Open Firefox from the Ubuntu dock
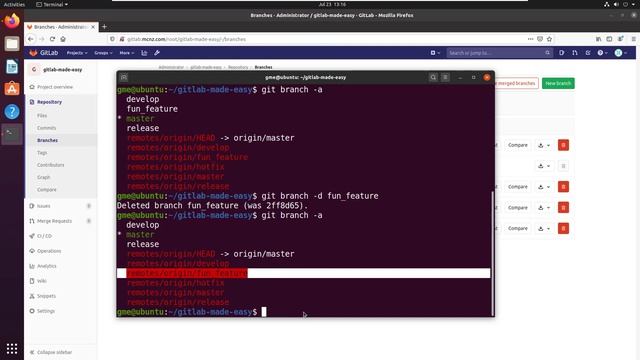 pyautogui.click(x=12, y=20)
